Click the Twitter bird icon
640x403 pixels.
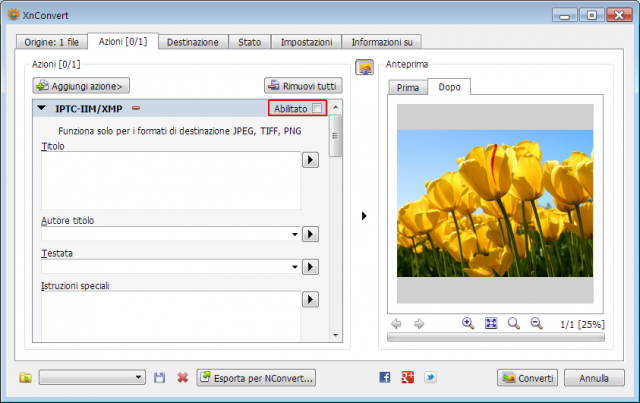(x=430, y=377)
